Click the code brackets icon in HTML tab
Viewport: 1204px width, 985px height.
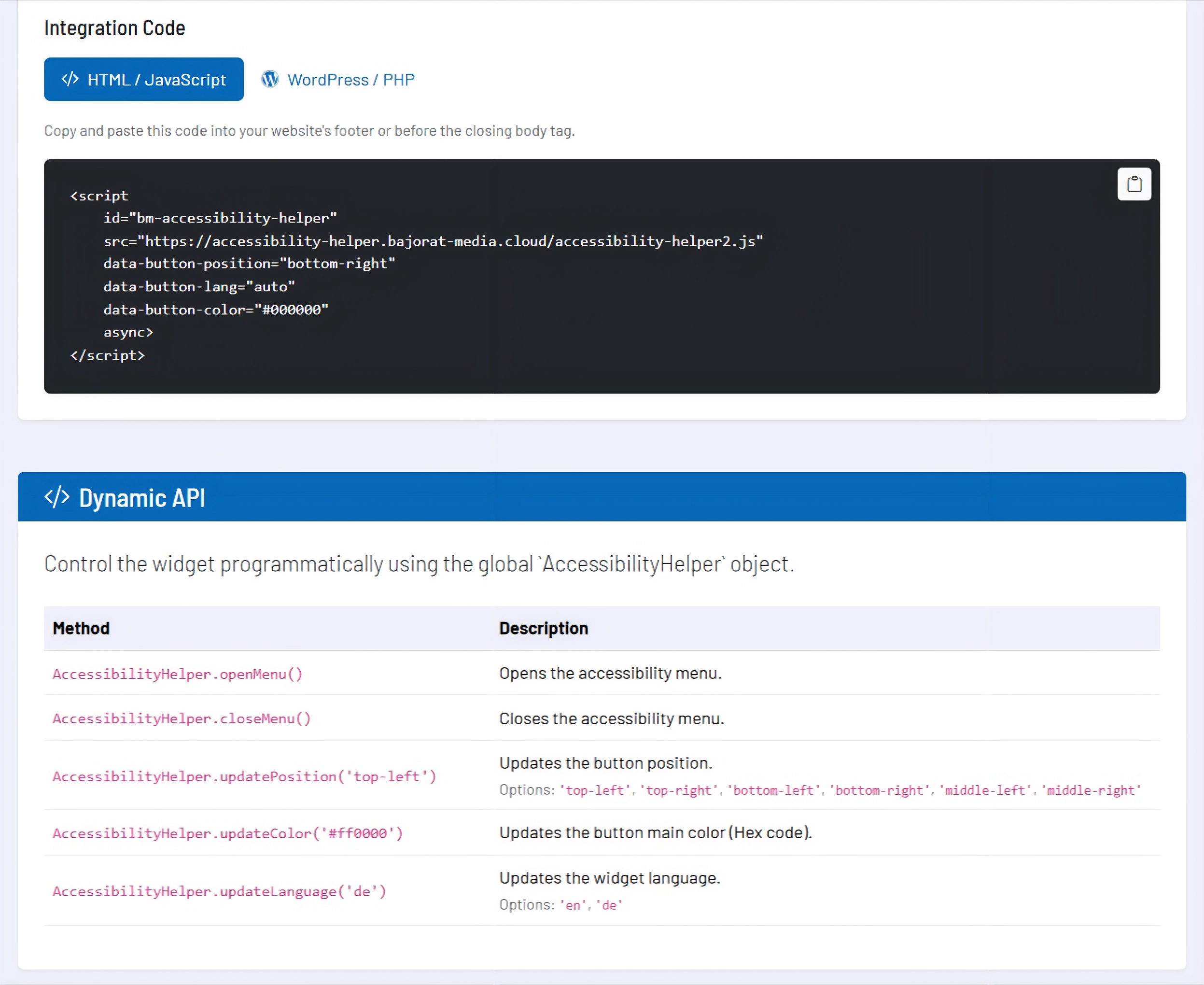pos(70,79)
